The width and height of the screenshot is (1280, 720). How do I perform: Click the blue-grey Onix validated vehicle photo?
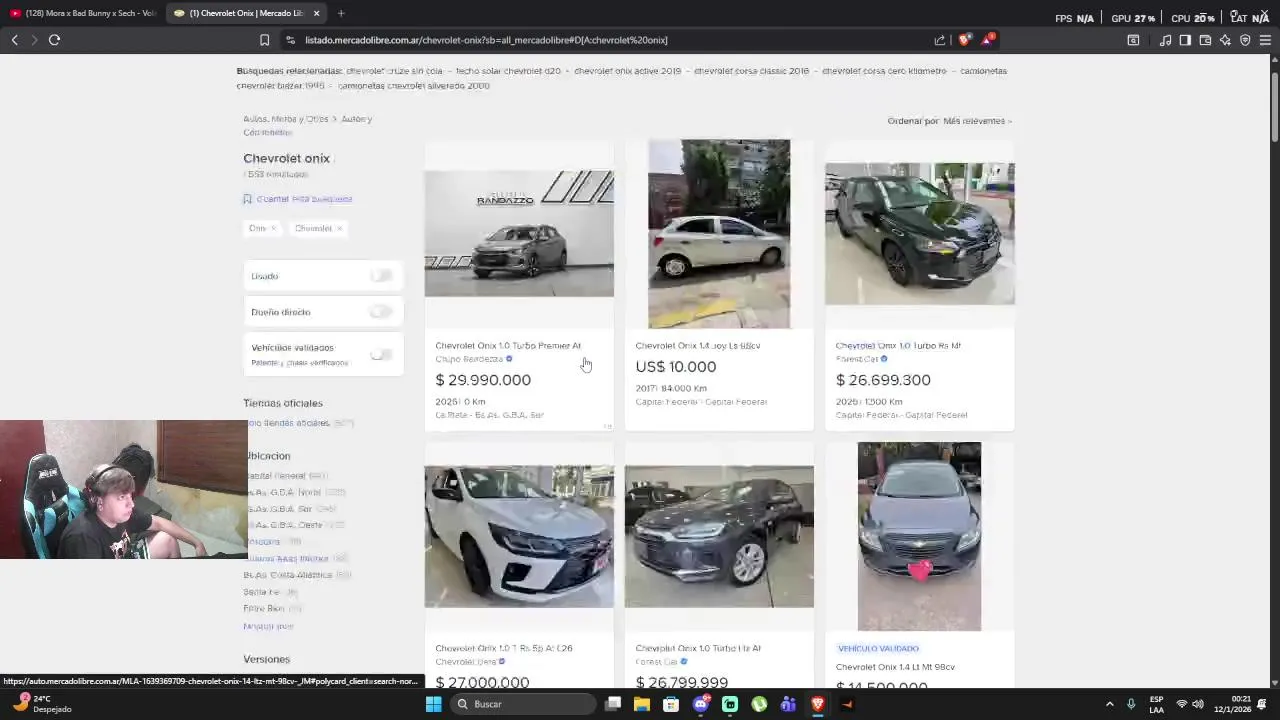point(919,536)
